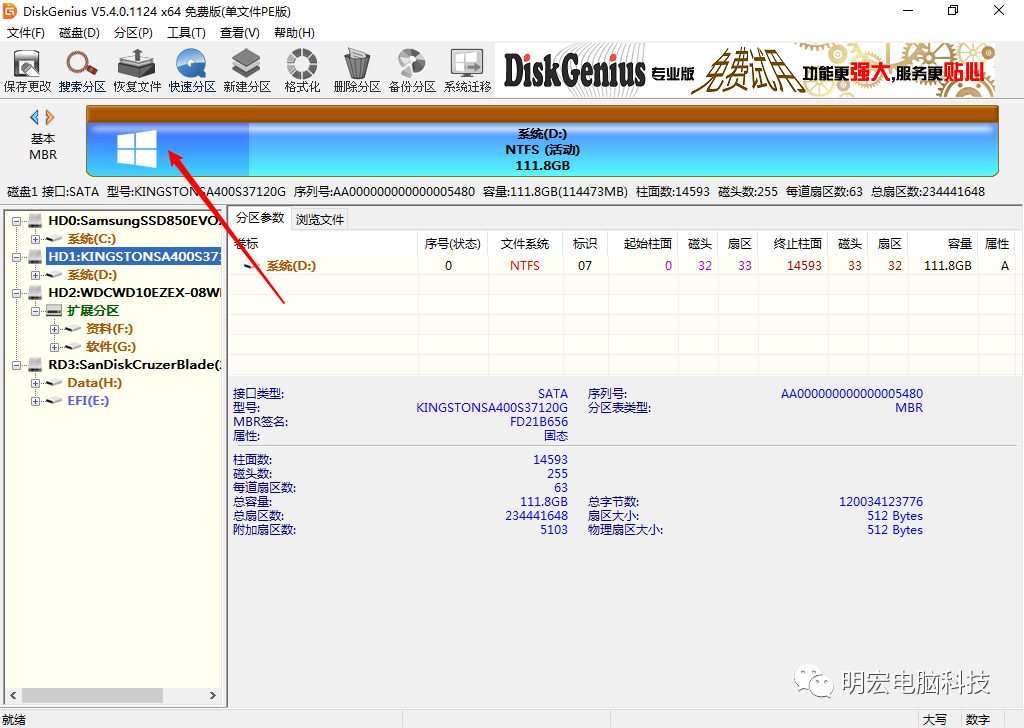
Task: Click the MBR签名 value FD21B656
Action: 539,422
